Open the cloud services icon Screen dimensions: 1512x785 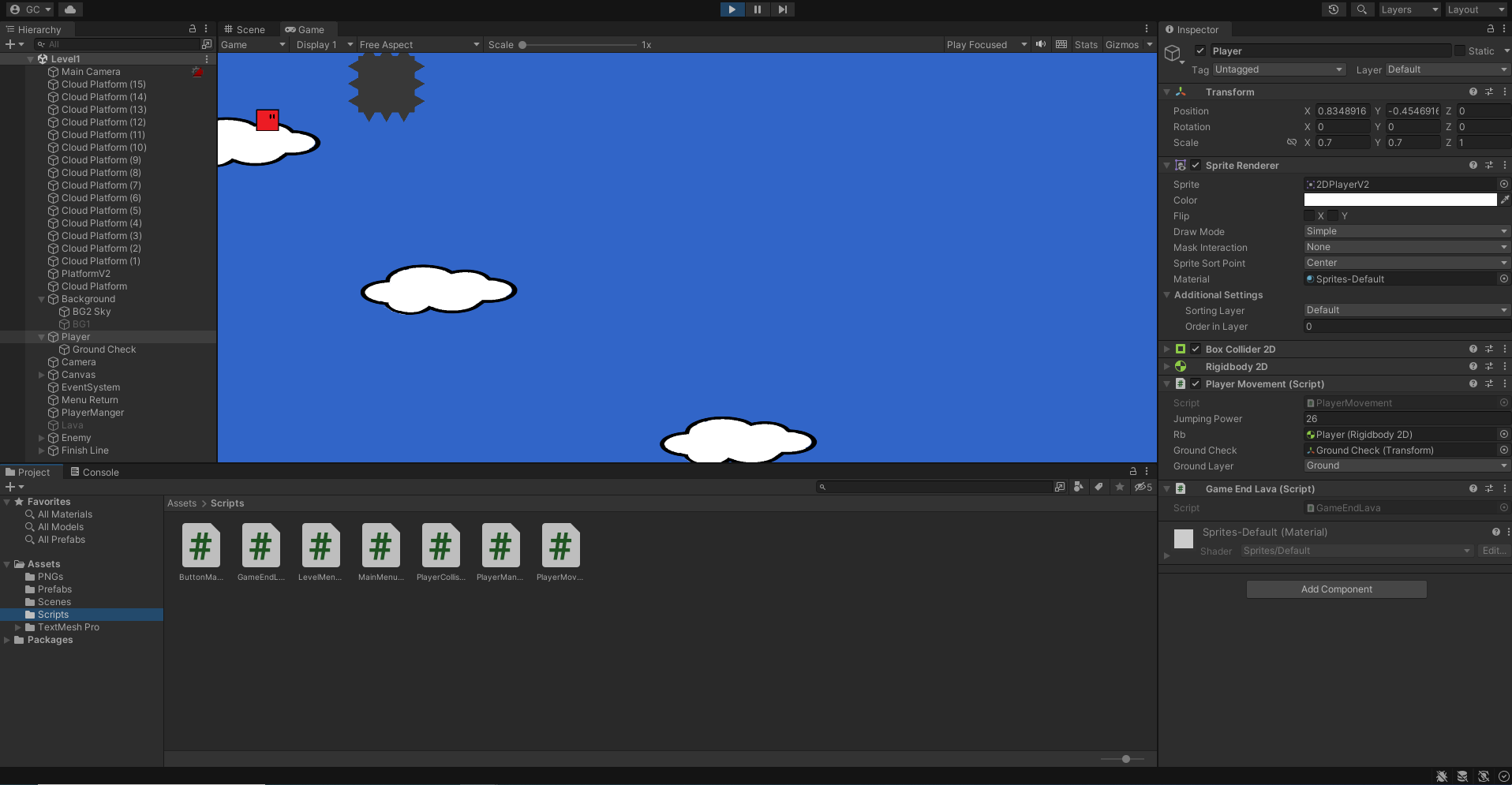[x=70, y=9]
